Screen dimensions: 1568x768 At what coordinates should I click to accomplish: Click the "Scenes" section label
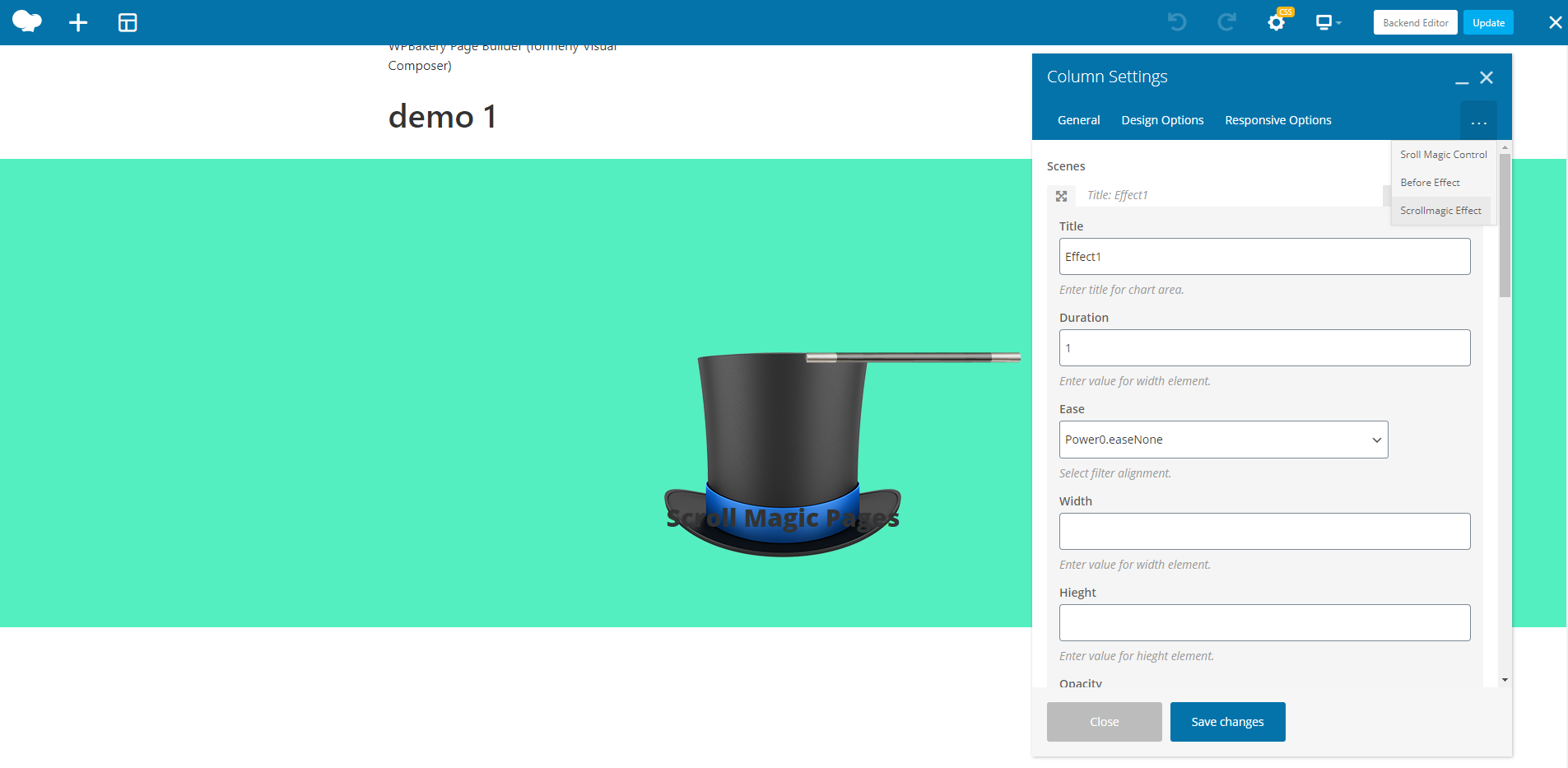point(1066,166)
